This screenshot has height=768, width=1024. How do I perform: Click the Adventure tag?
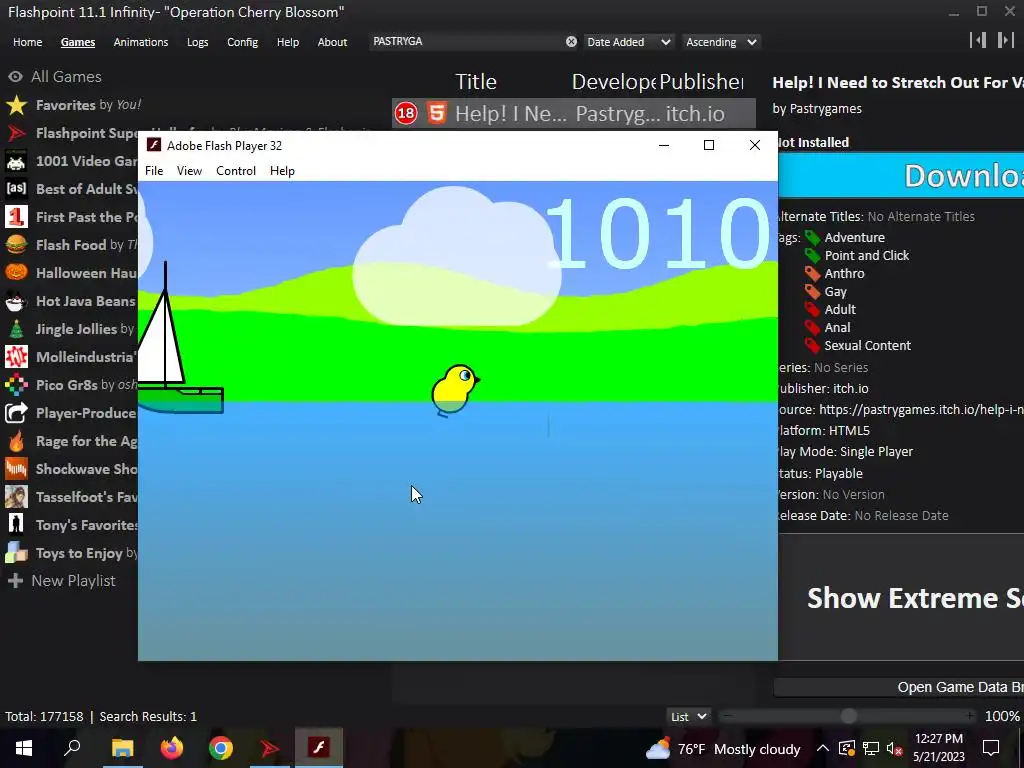tap(854, 238)
